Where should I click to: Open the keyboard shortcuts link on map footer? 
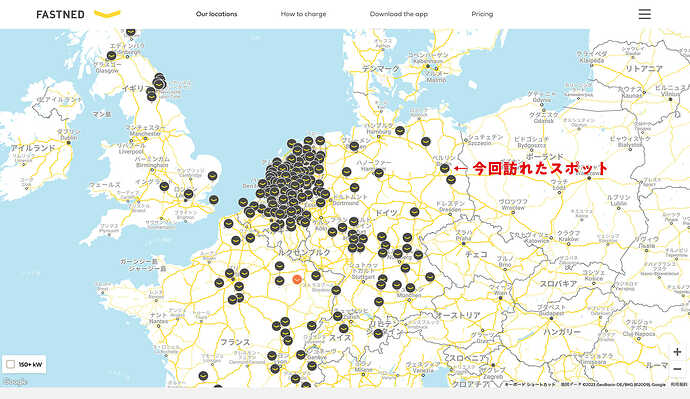coord(530,384)
